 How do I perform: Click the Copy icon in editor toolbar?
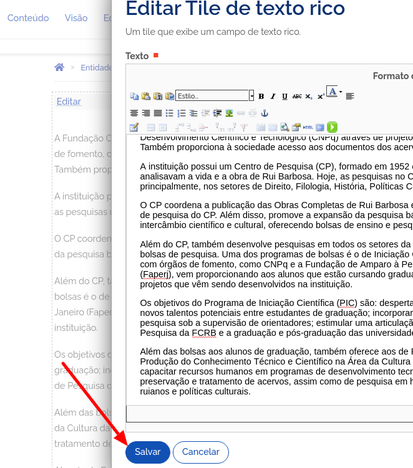(134, 96)
